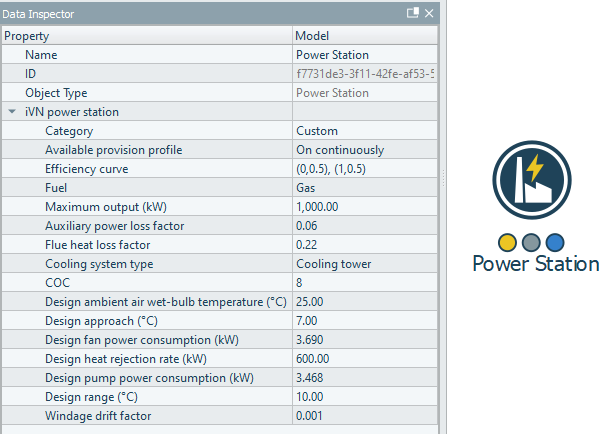Screen dimensions: 609x434
Task: Select the Design range (°C) label
Action: coord(91,397)
